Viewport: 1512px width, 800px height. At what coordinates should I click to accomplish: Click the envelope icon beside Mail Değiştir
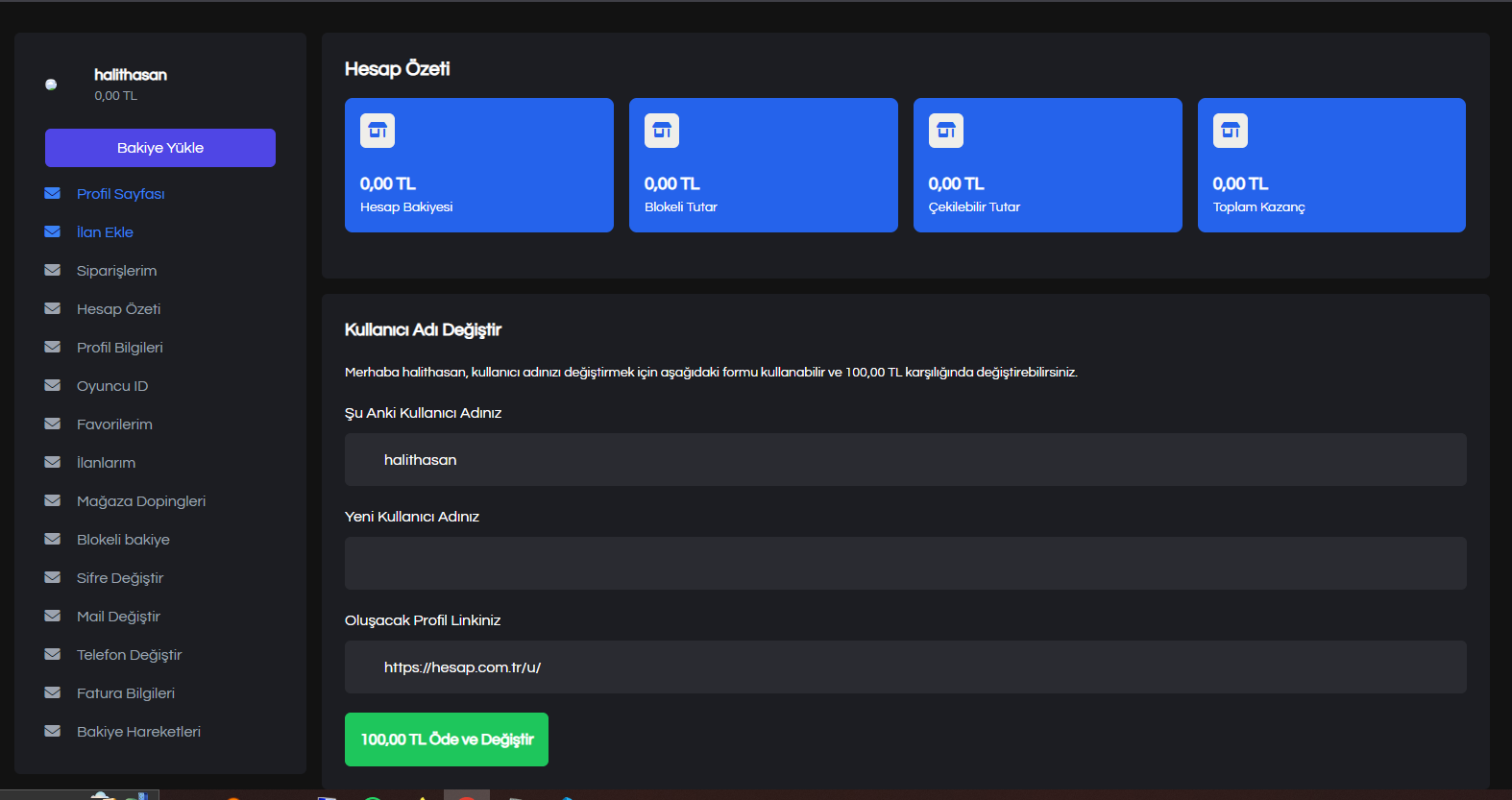53,616
